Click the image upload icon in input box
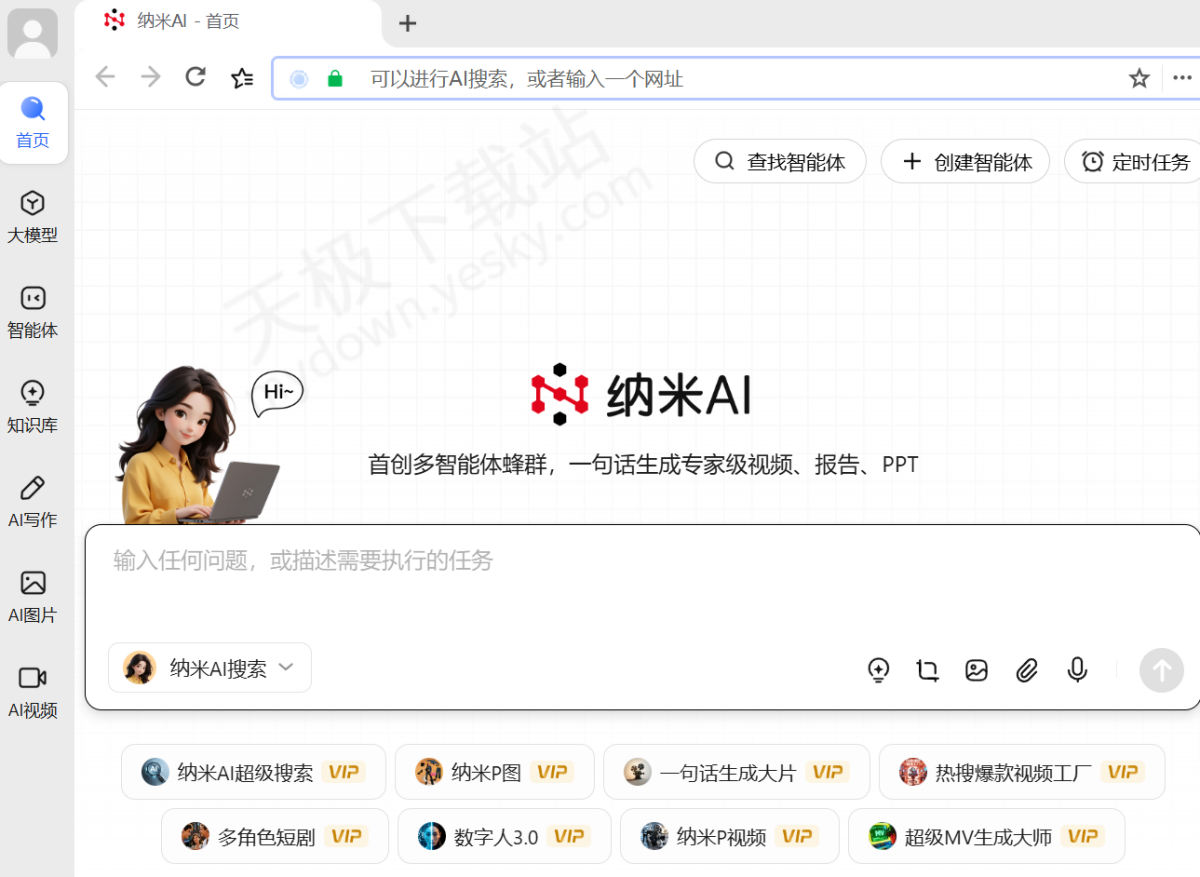The width and height of the screenshot is (1200, 877). pyautogui.click(x=977, y=670)
